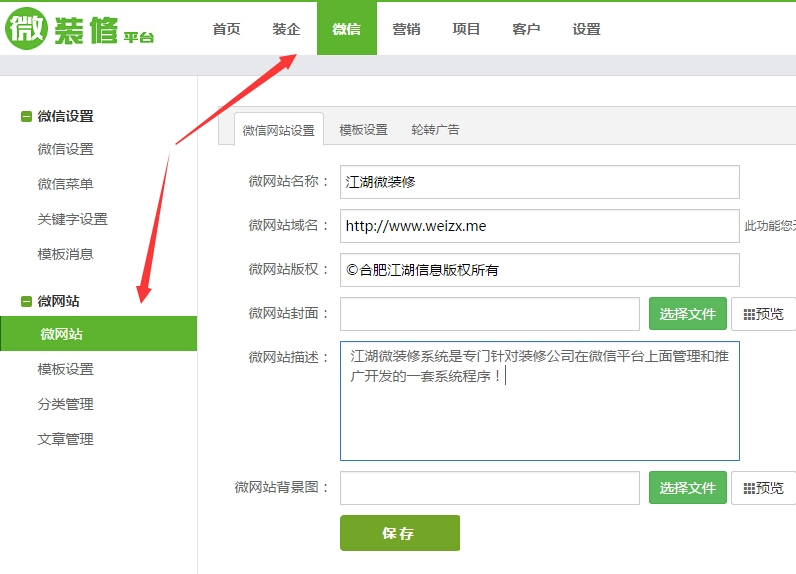Viewport: 796px width, 574px height.
Task: Click in the 微网站描述 textarea
Action: point(540,401)
